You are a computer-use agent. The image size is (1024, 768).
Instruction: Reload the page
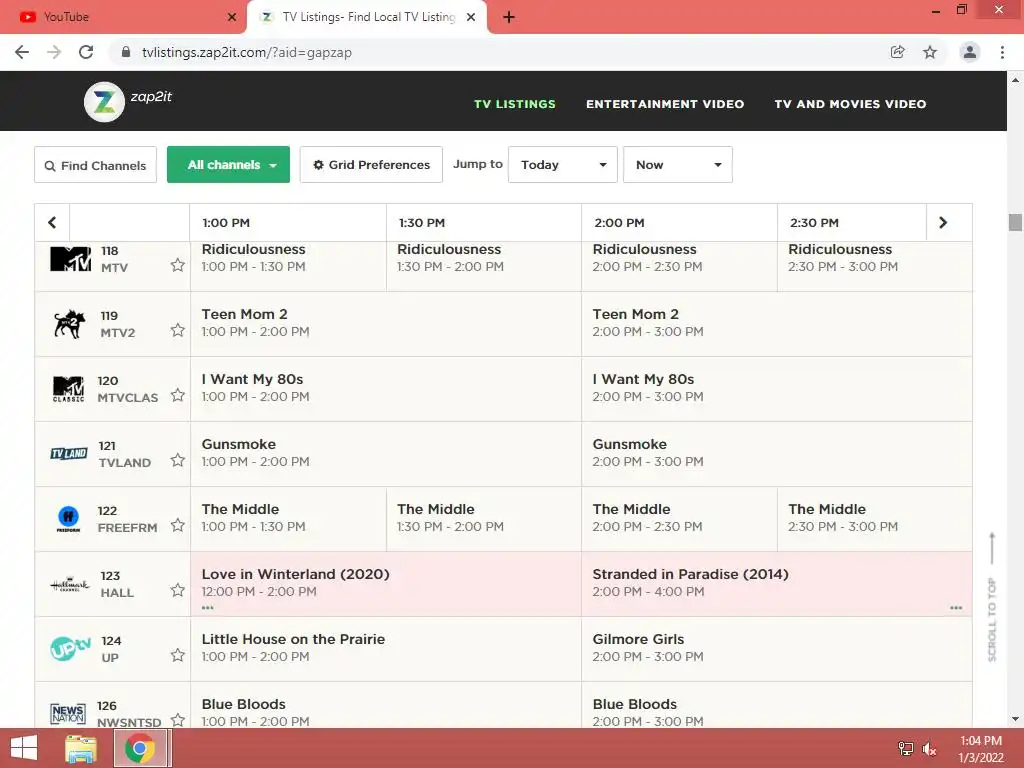pyautogui.click(x=86, y=52)
